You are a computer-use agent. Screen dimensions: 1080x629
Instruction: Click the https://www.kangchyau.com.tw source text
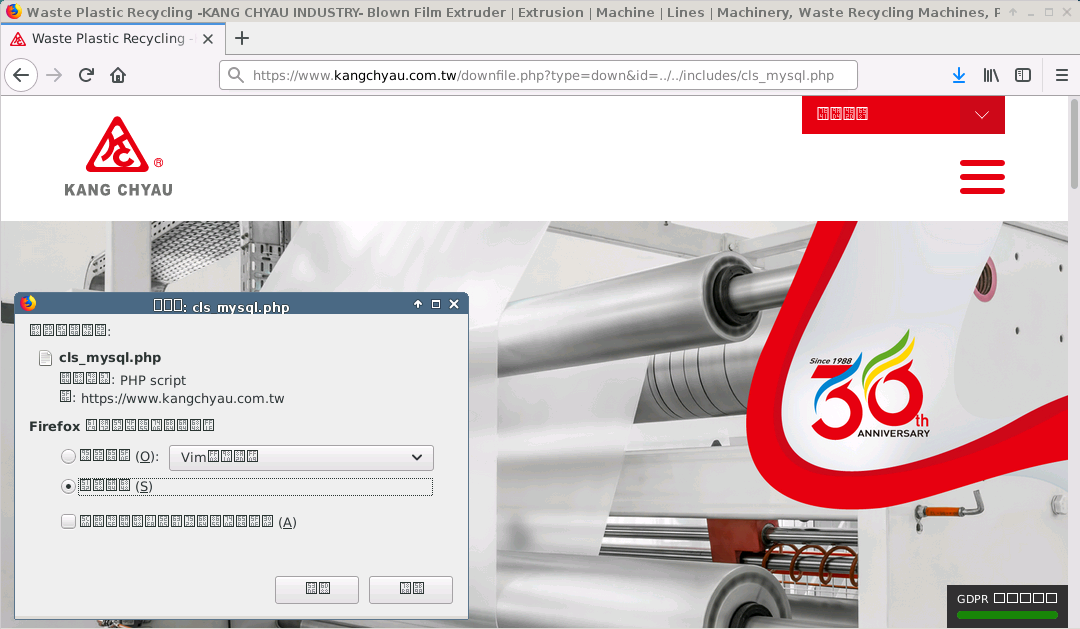pos(183,398)
